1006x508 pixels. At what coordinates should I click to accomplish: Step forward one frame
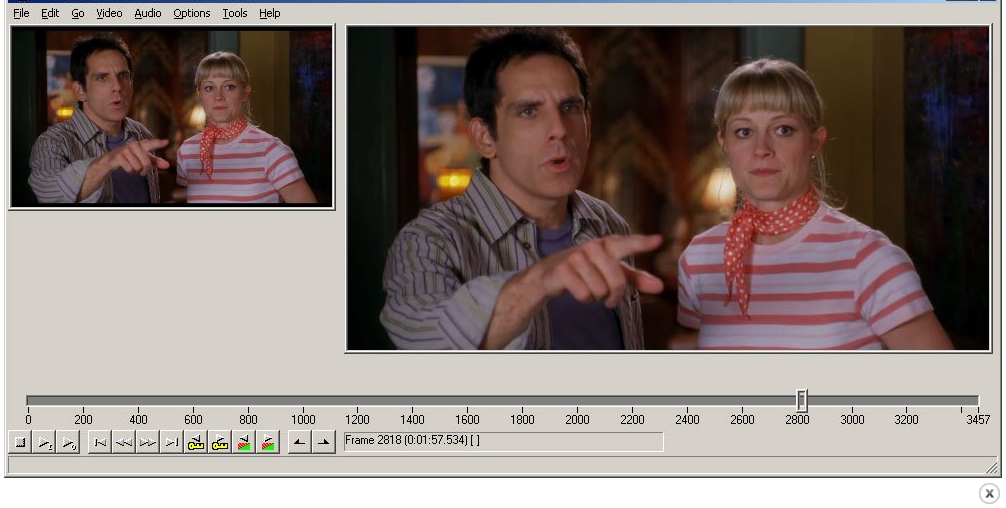coord(148,442)
